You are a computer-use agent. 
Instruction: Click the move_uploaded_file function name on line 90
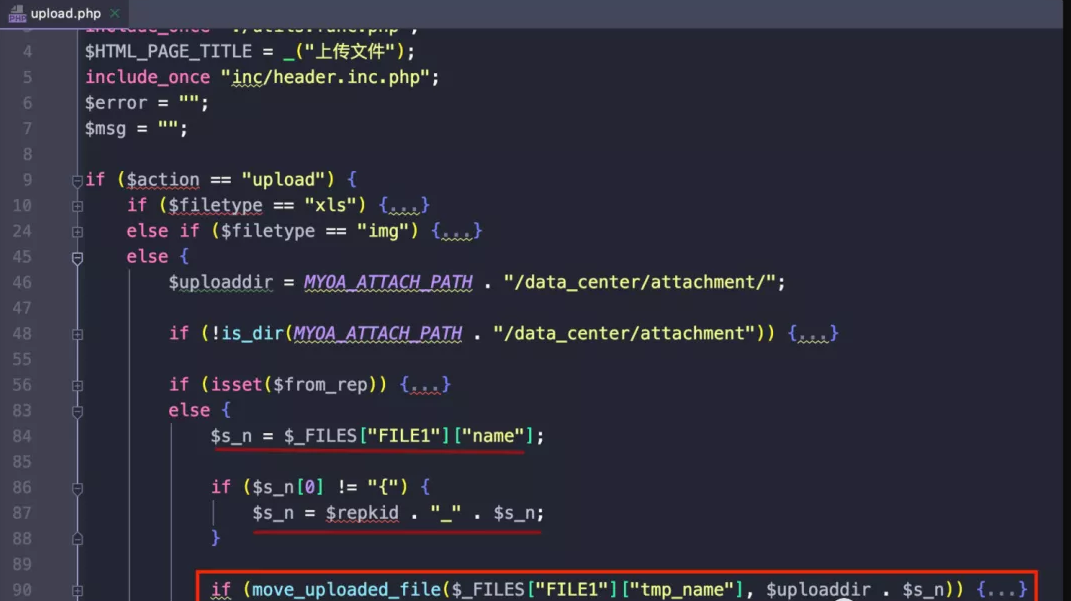(x=346, y=589)
